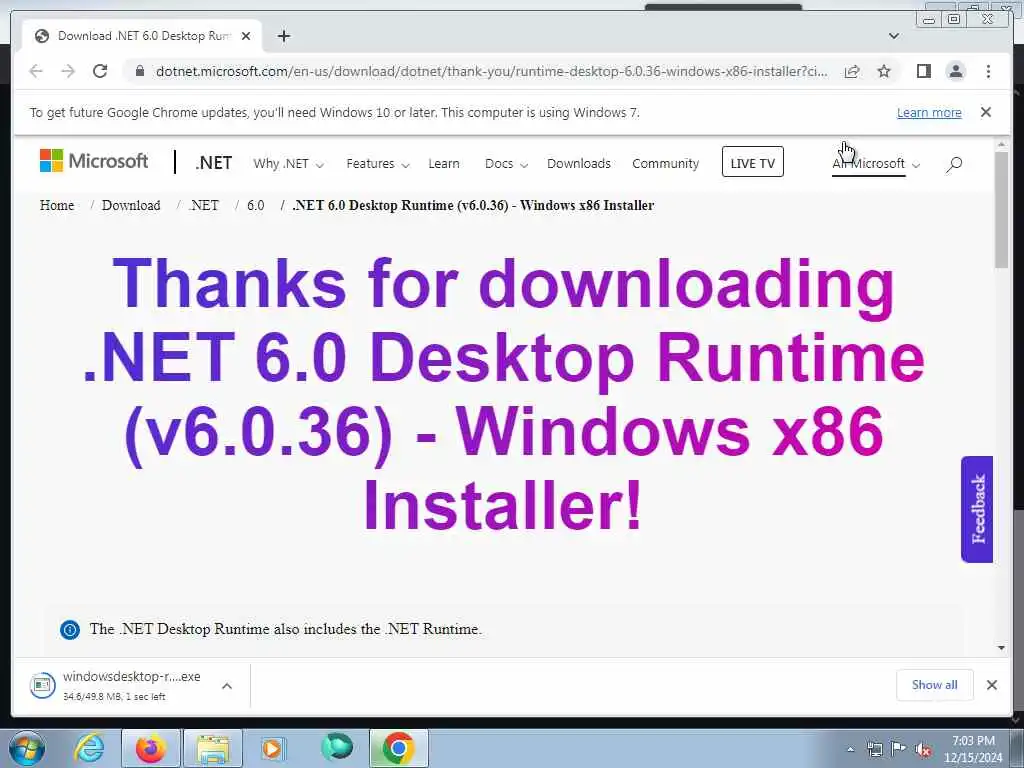Show hidden tray icons arrow
The width and height of the screenshot is (1024, 768).
pos(850,749)
